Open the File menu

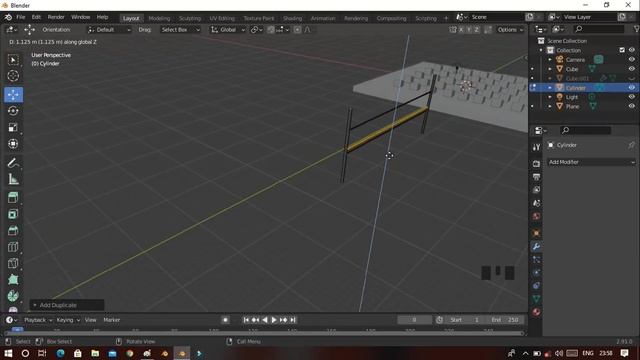pos(20,17)
